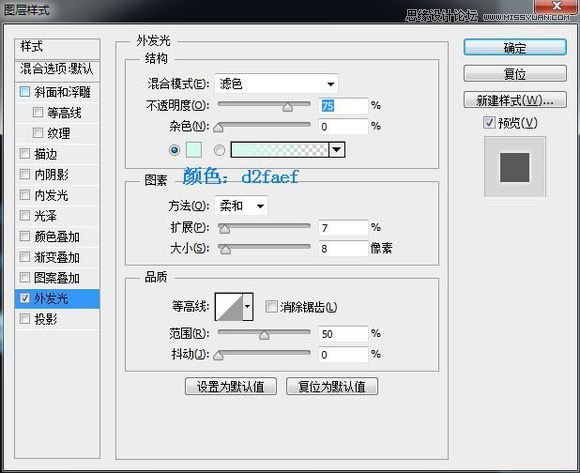The width and height of the screenshot is (580, 473).
Task: Enable 消除锯齿(L) checkbox
Action: pyautogui.click(x=271, y=306)
